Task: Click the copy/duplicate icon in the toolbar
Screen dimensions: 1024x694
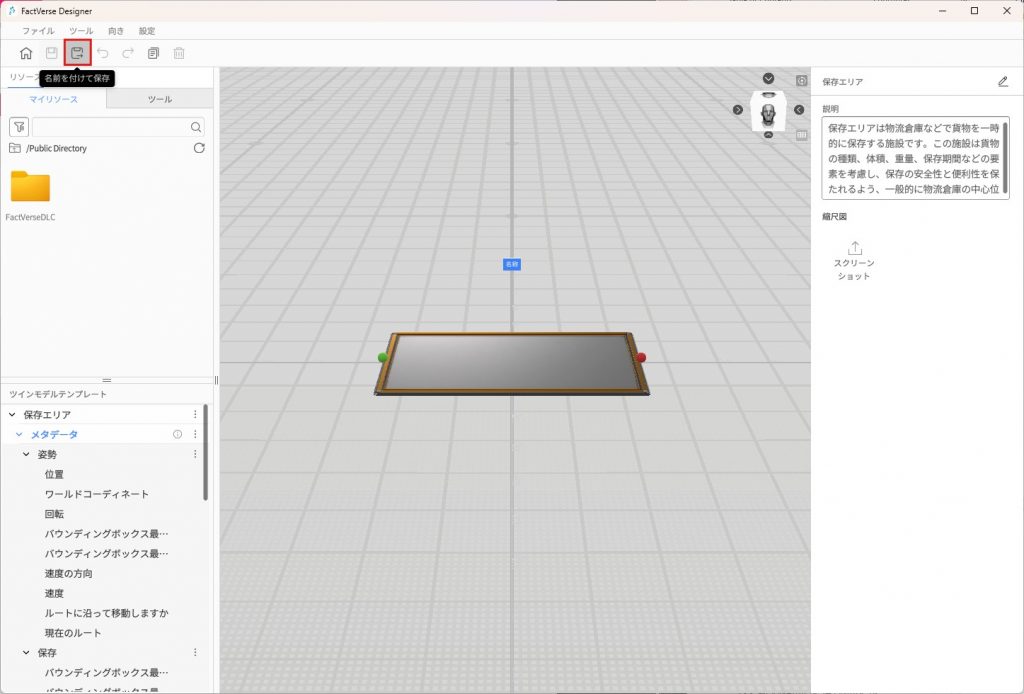Action: [x=153, y=53]
